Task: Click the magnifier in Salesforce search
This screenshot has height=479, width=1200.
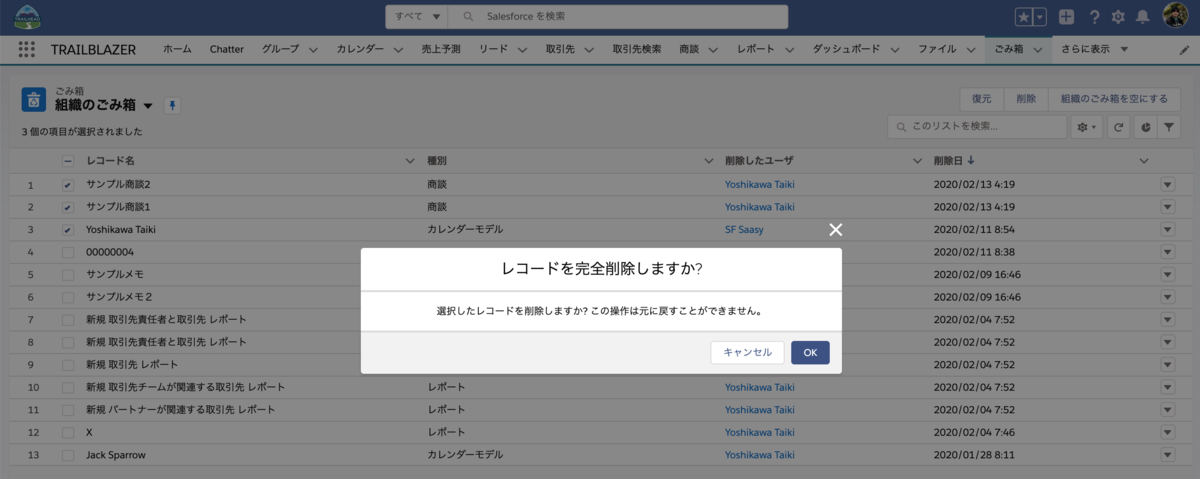Action: point(468,17)
